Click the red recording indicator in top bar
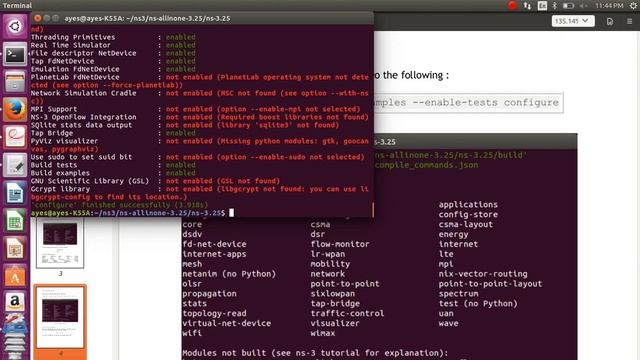The width and height of the screenshot is (640, 360). click(x=512, y=5)
